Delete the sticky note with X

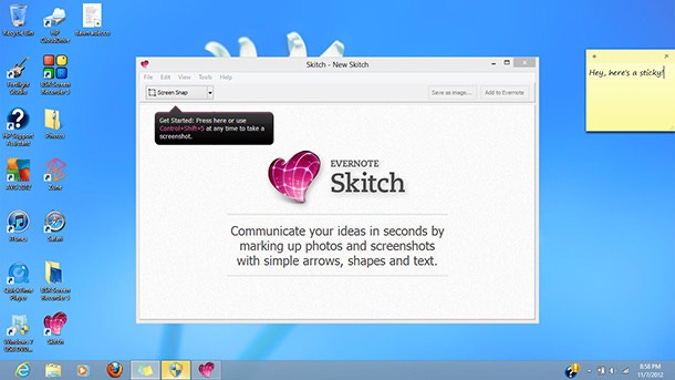click(x=666, y=56)
